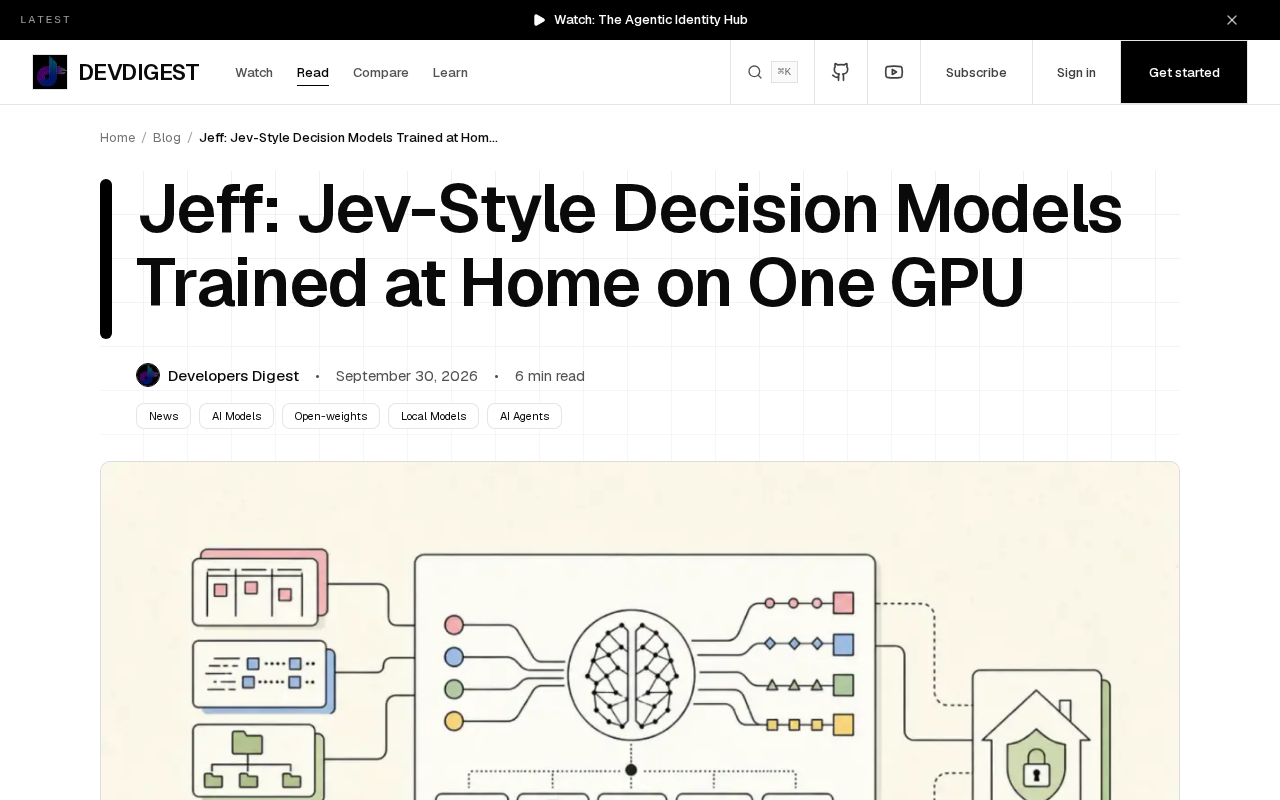
Task: Click the September 30, 2026 date
Action: 407,376
